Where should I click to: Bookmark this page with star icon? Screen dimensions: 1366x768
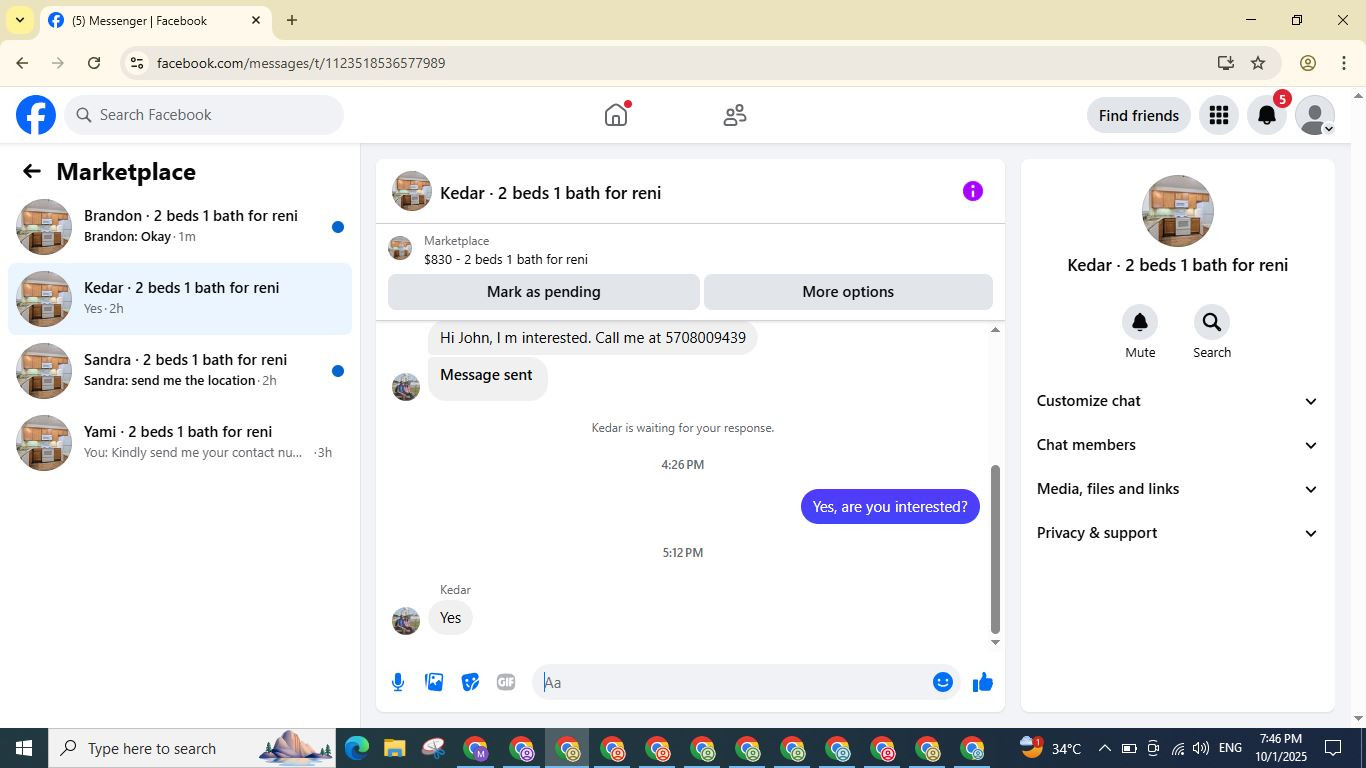[1258, 63]
